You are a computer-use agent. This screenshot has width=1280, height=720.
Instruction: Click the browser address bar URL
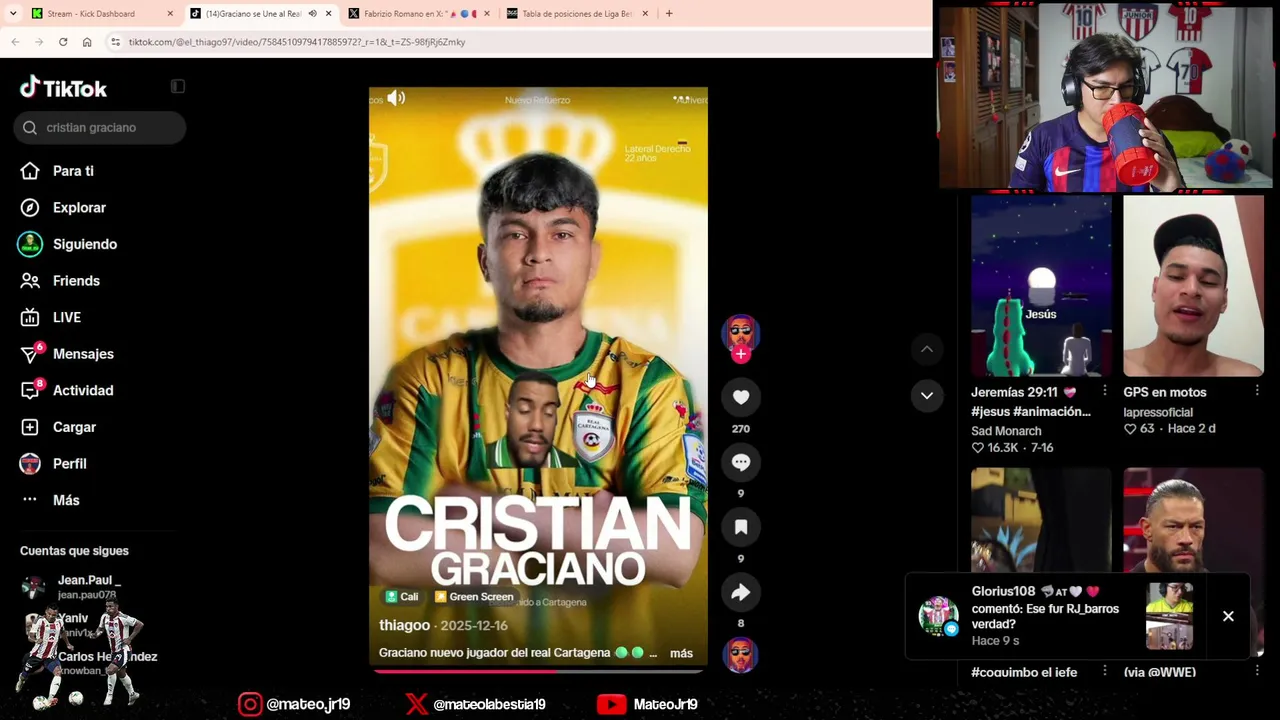tap(297, 42)
